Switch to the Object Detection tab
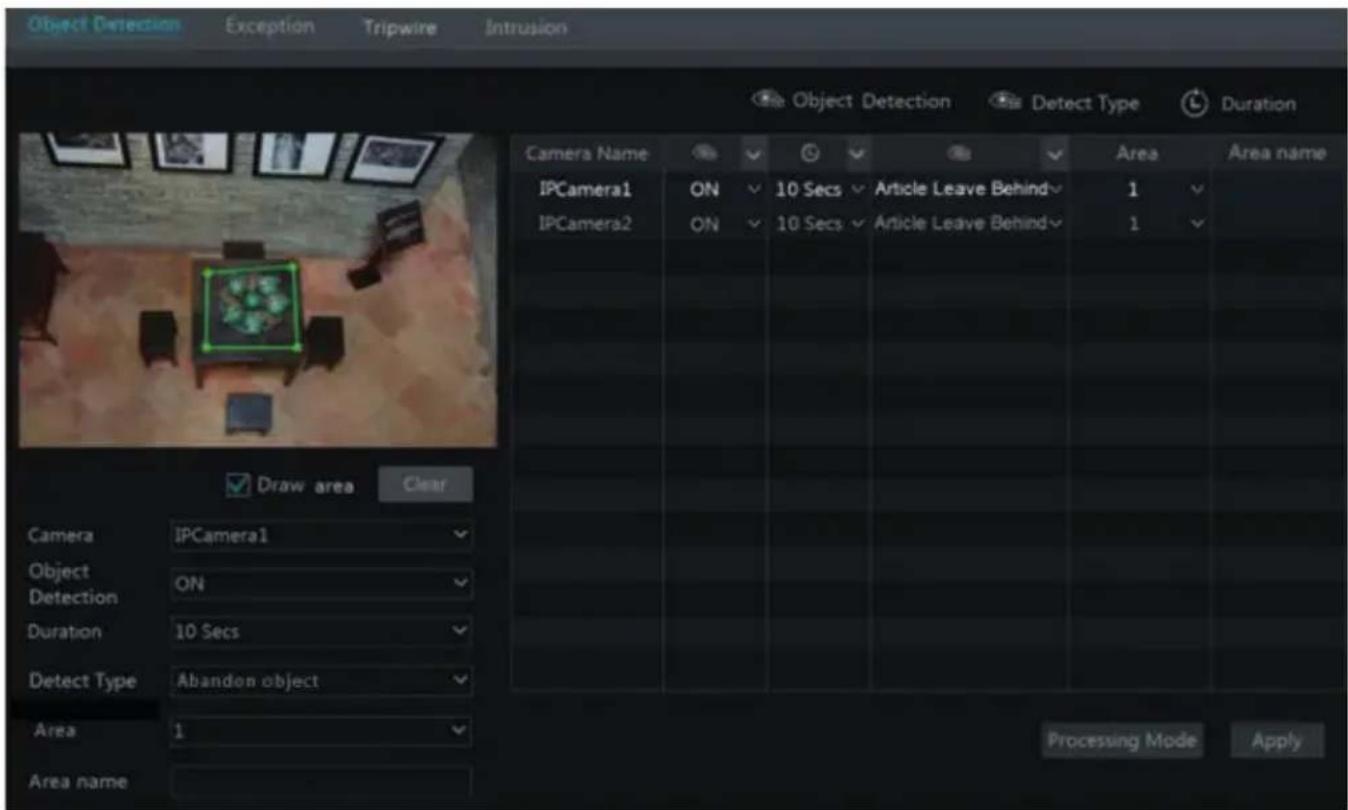1348x810 pixels. (105, 24)
